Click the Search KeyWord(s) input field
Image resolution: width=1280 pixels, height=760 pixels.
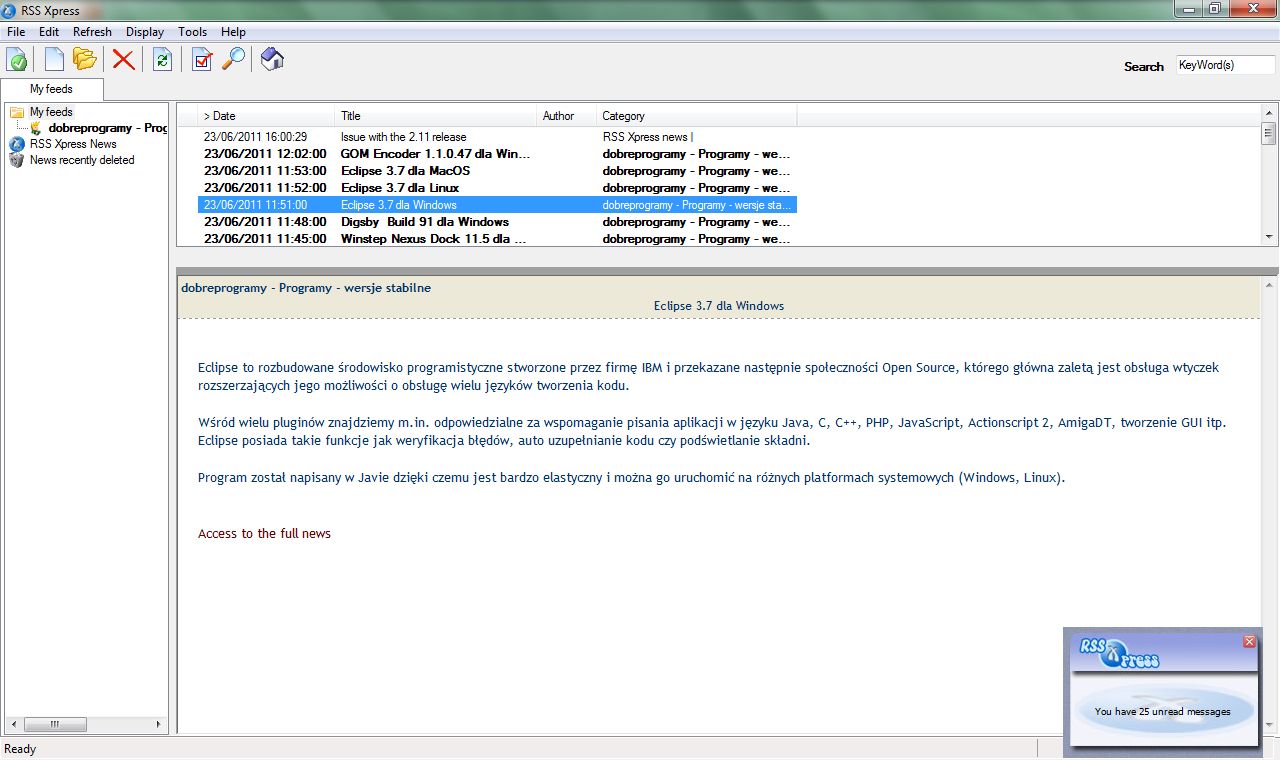[x=1226, y=65]
